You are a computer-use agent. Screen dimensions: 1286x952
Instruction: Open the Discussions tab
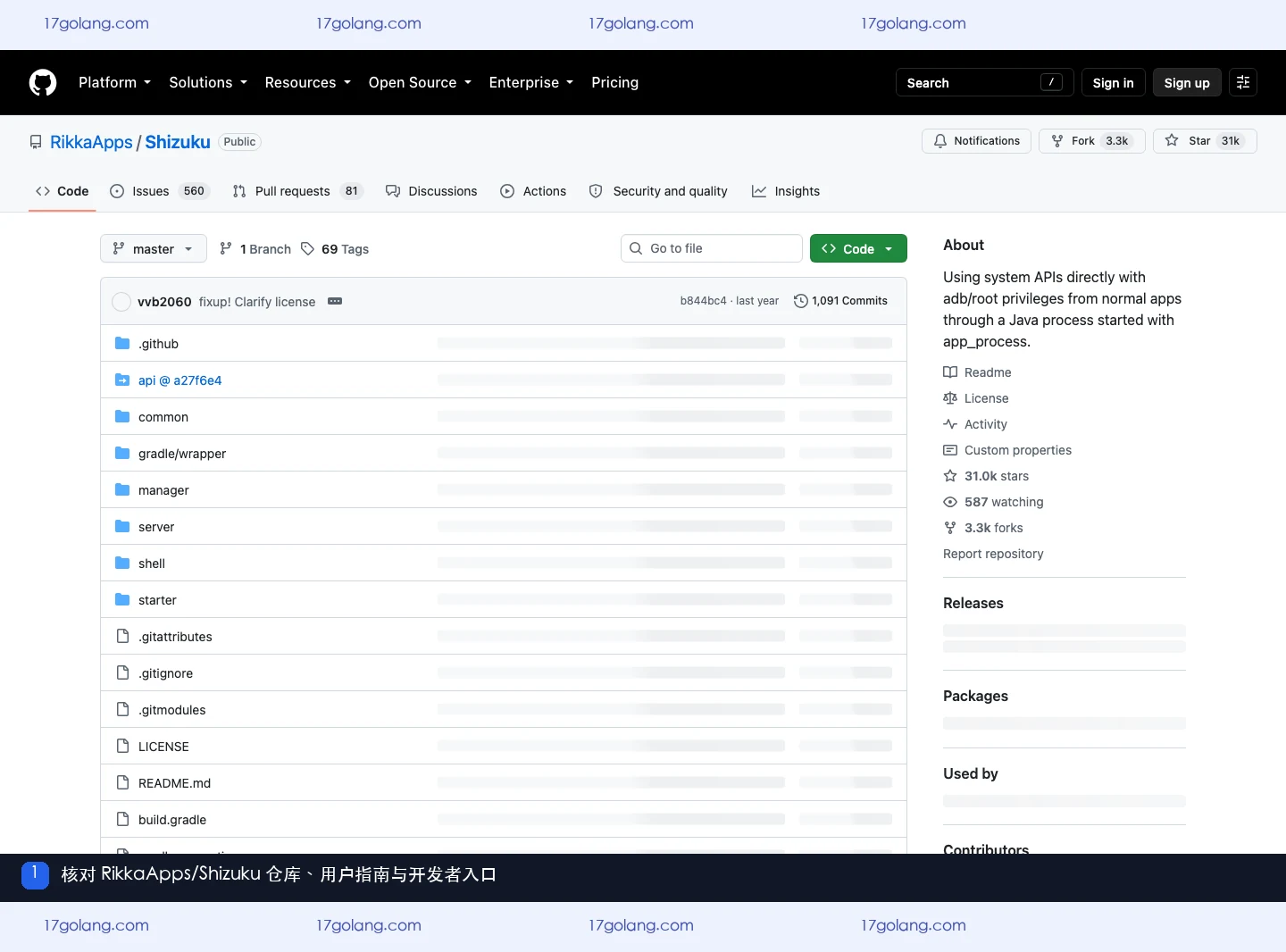431,191
